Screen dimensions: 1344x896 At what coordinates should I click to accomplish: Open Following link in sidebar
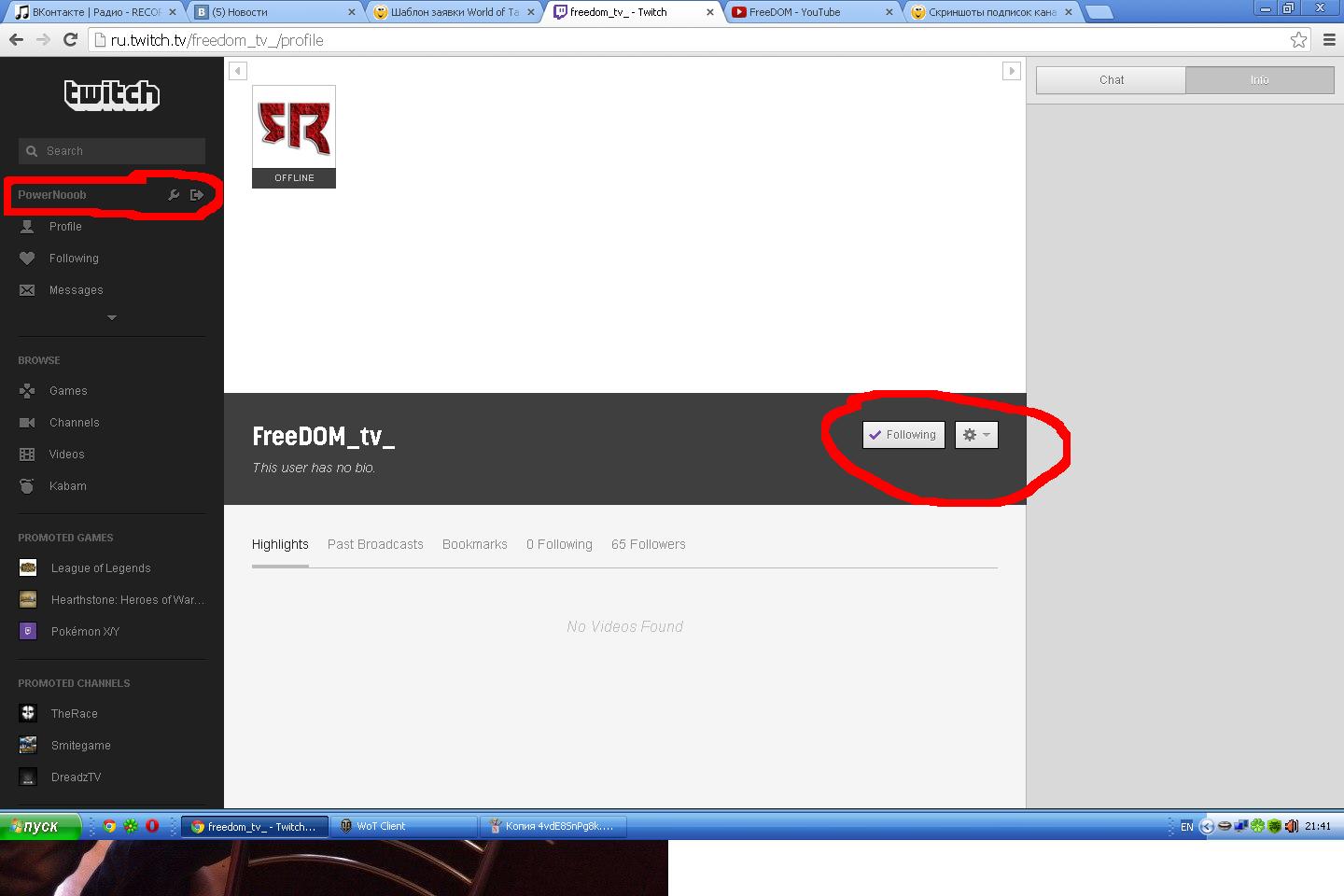74,259
